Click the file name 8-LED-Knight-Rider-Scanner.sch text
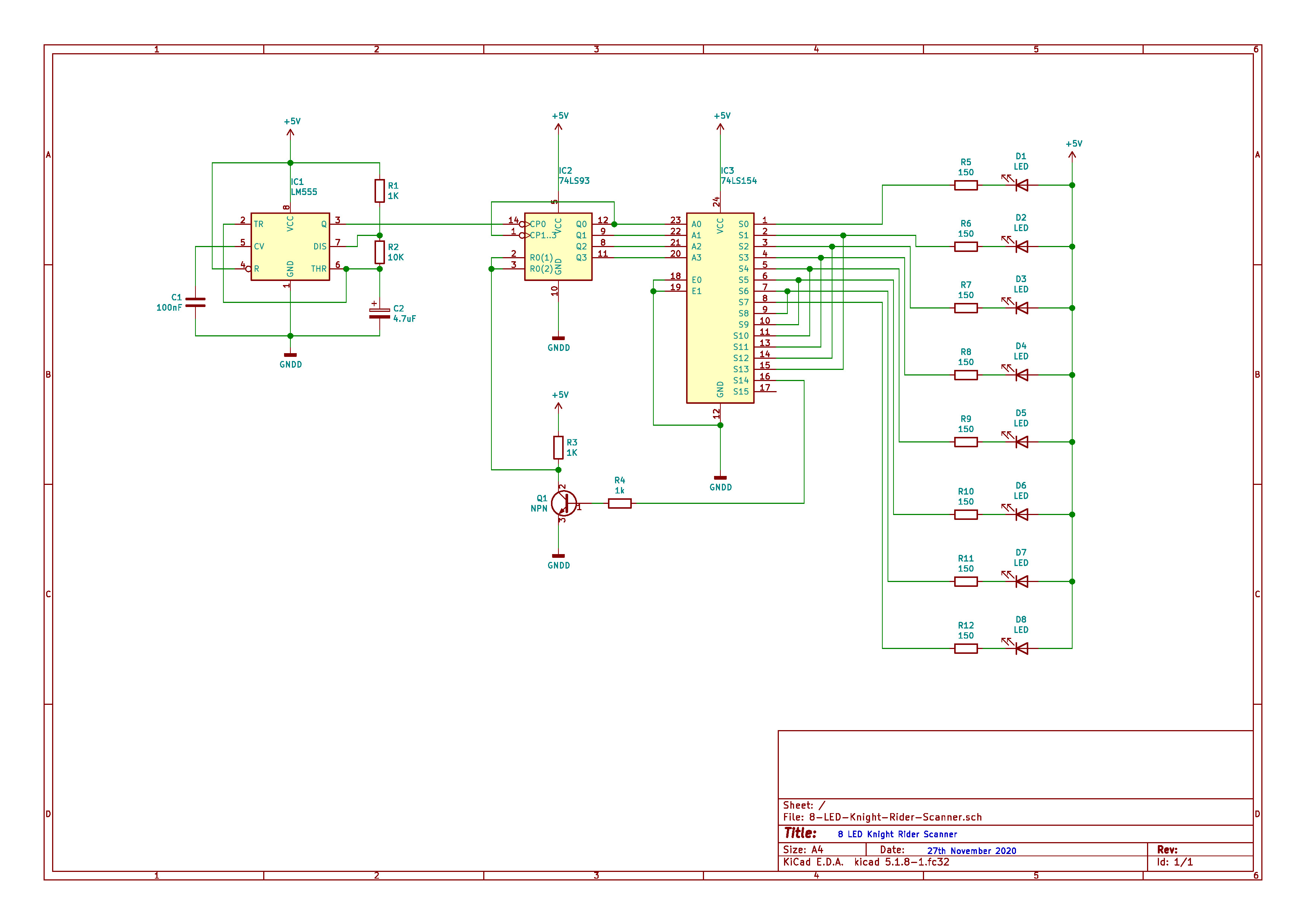1306x924 pixels. 895,817
